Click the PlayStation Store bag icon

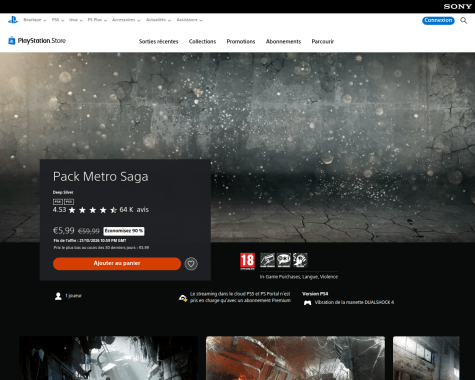[12, 41]
